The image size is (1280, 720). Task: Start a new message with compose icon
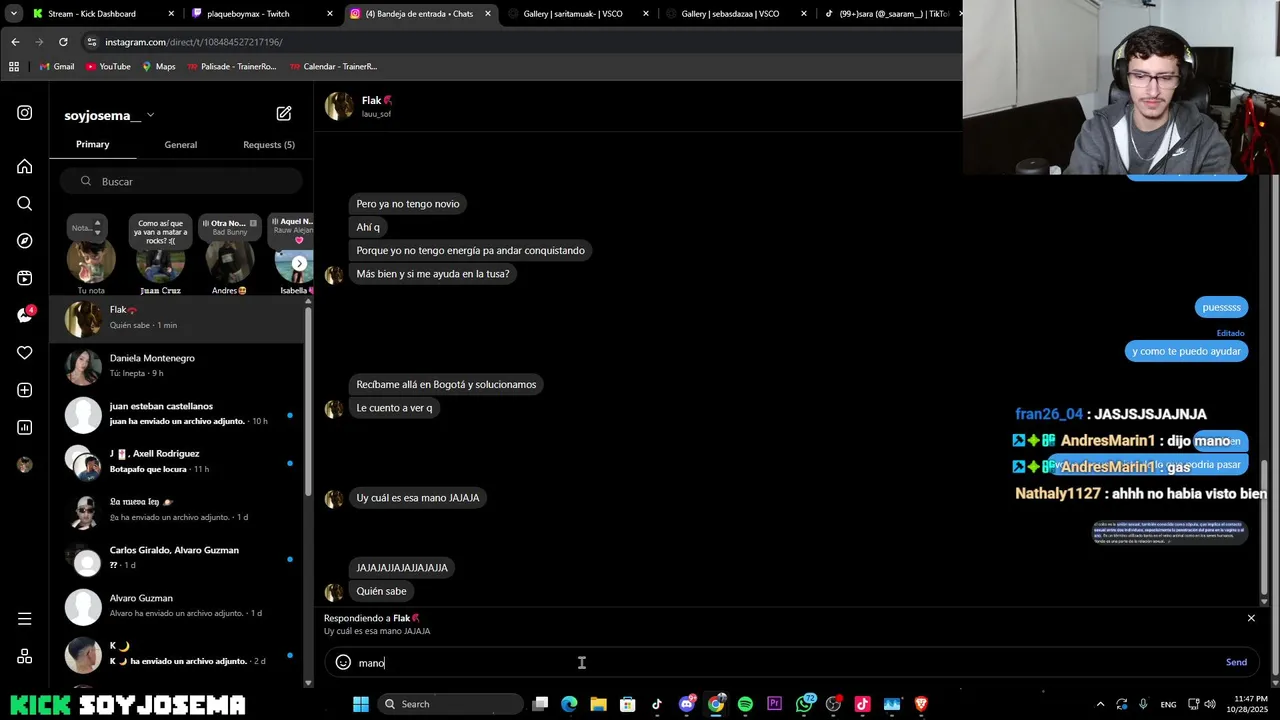pos(284,114)
